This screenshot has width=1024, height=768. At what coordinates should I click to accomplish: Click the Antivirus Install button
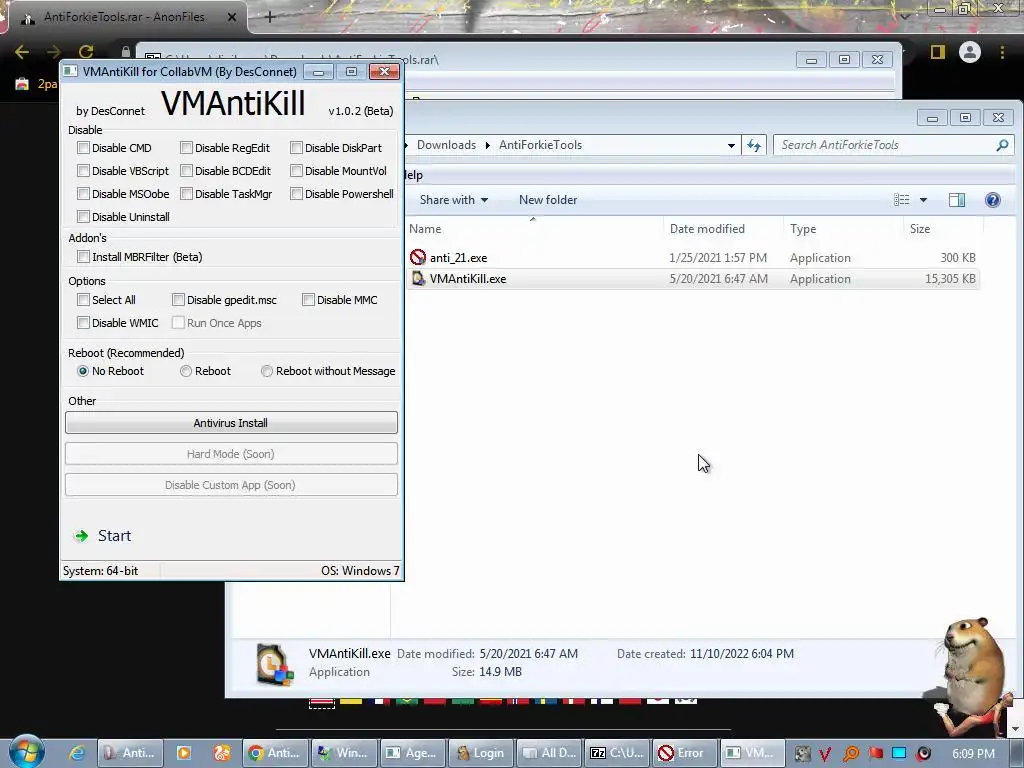pyautogui.click(x=231, y=423)
